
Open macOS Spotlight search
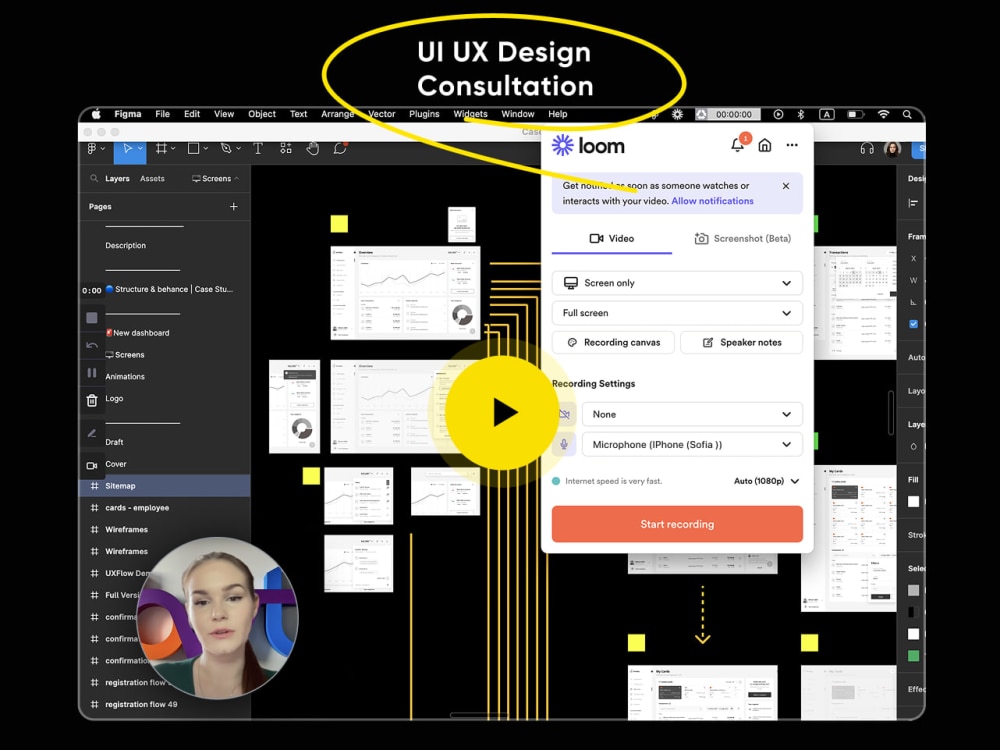point(907,114)
